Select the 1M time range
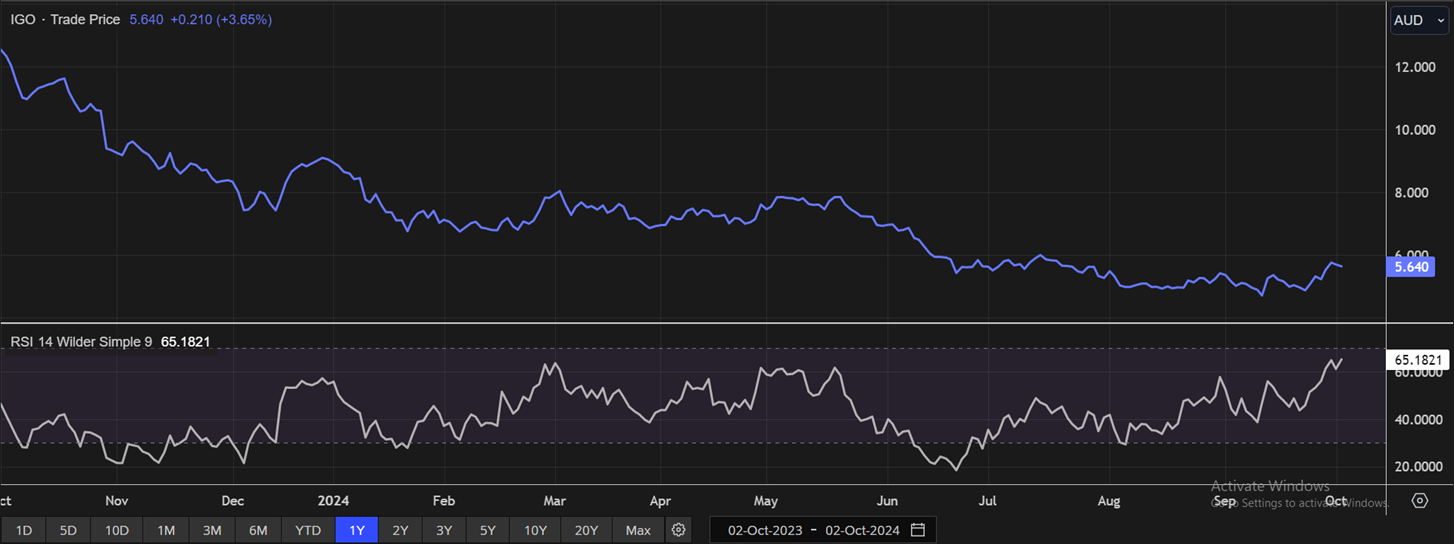The width and height of the screenshot is (1454, 544). coord(166,530)
